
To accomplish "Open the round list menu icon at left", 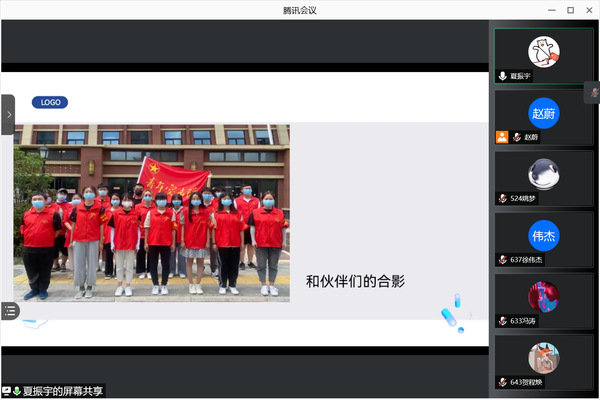I will pos(10,311).
